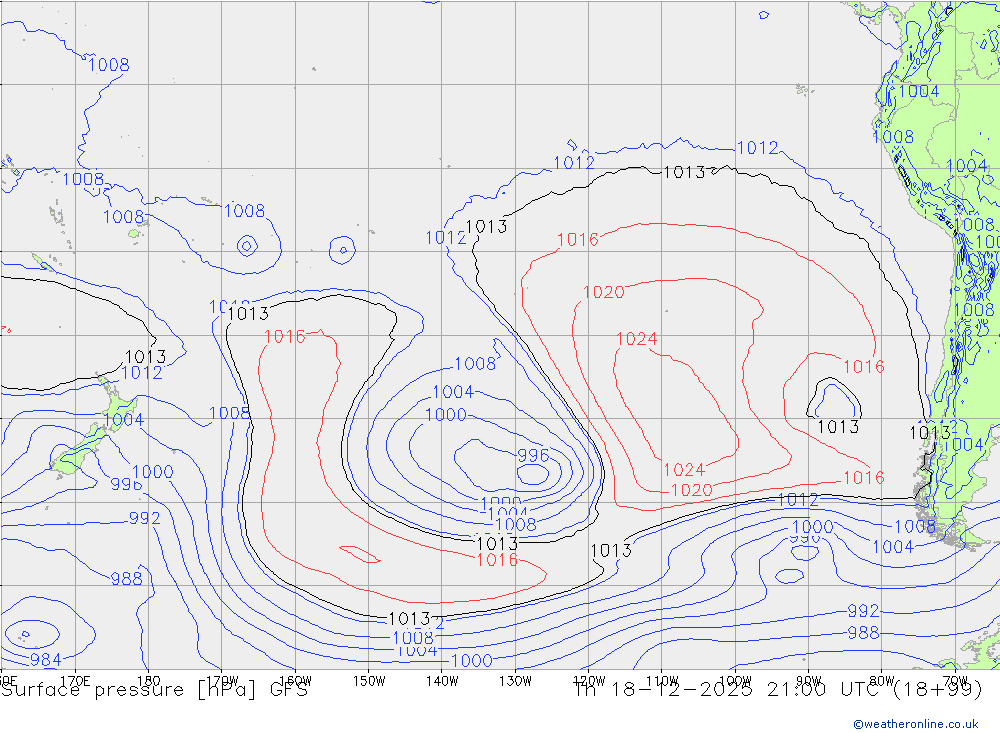Screen dimensions: 1000x733
Task: Click the 984 isobar label
Action: click(46, 659)
